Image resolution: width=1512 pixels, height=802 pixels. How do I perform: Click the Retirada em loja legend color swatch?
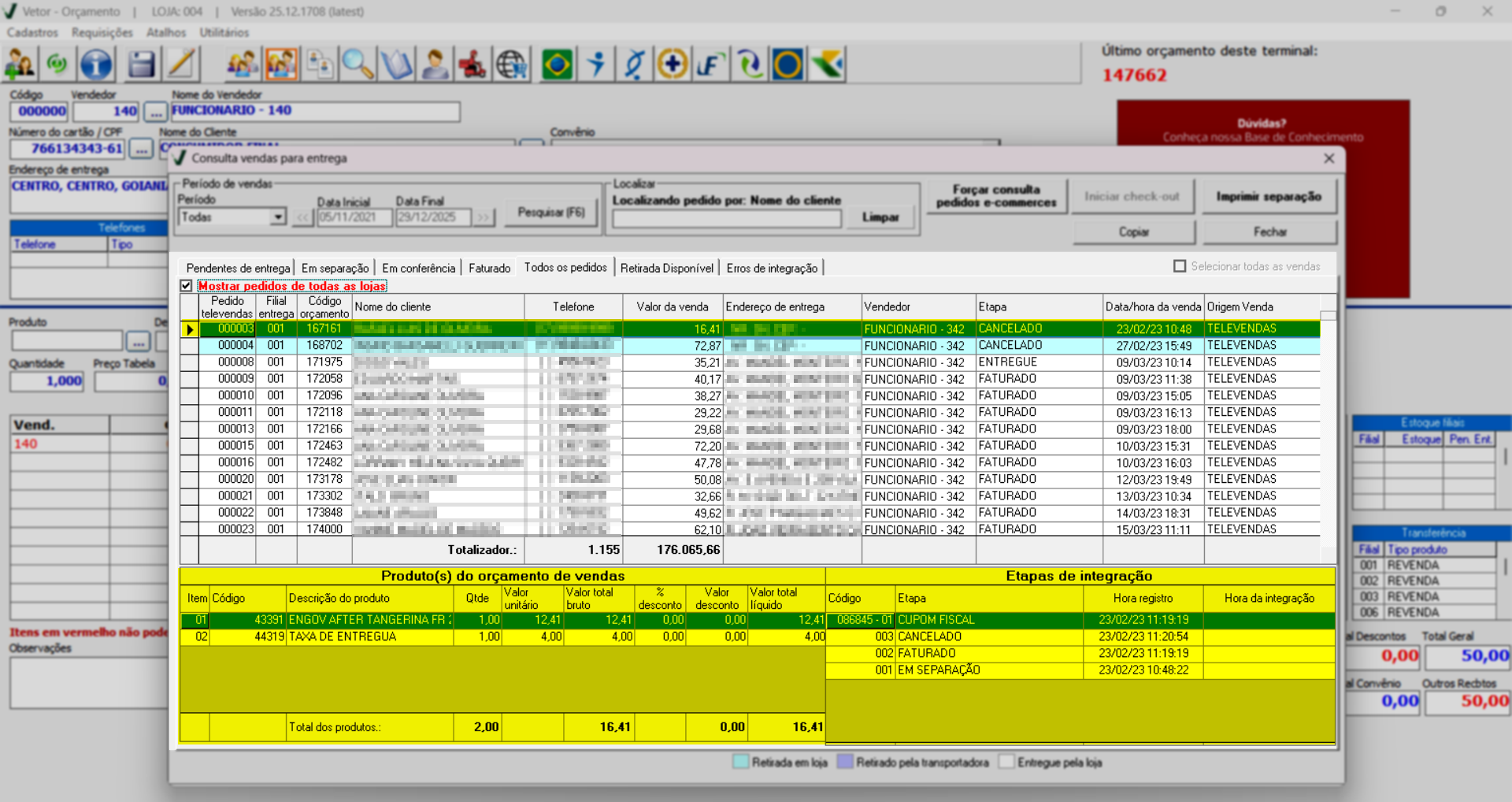click(740, 762)
